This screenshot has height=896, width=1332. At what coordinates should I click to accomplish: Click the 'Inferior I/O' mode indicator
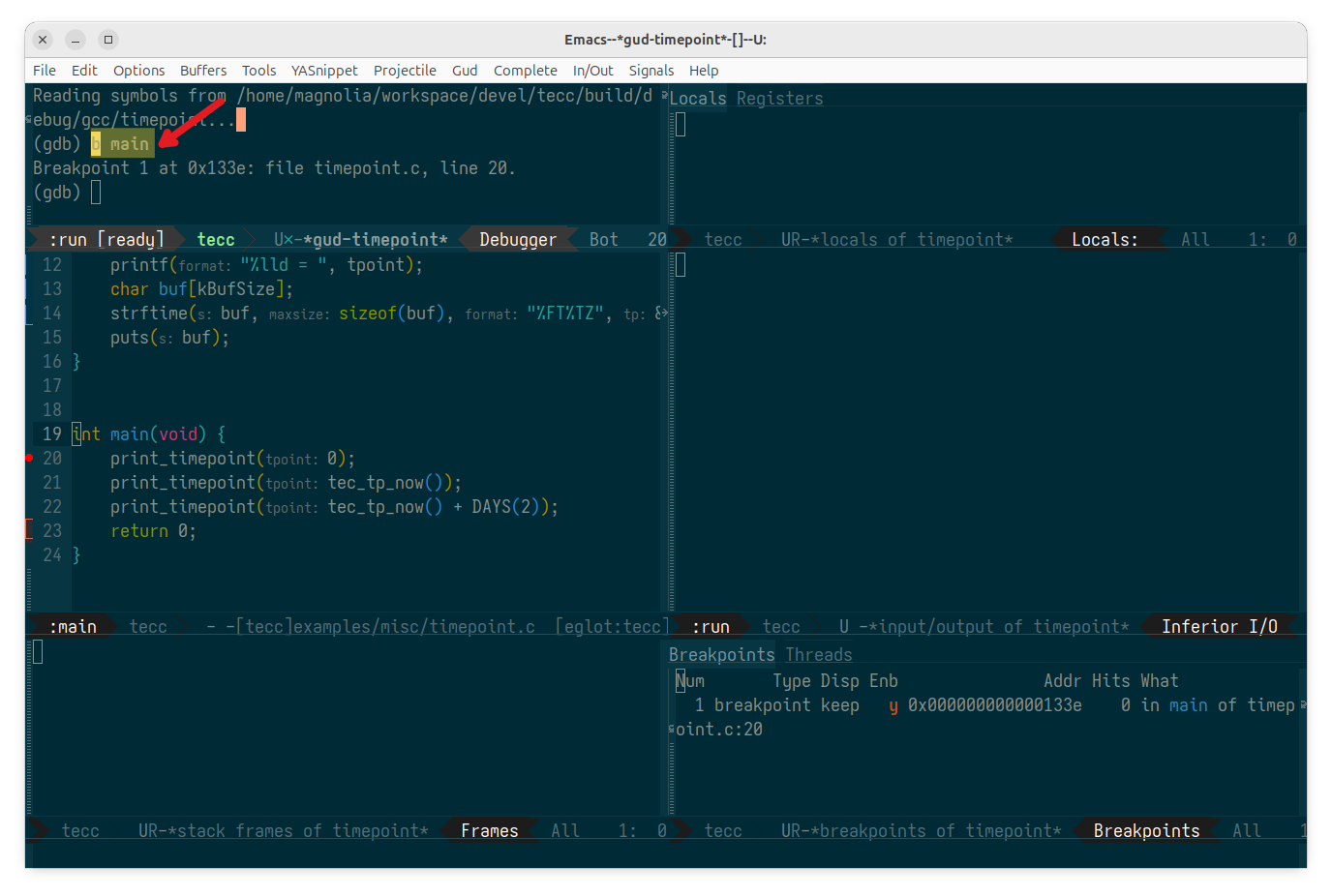pyautogui.click(x=1220, y=627)
